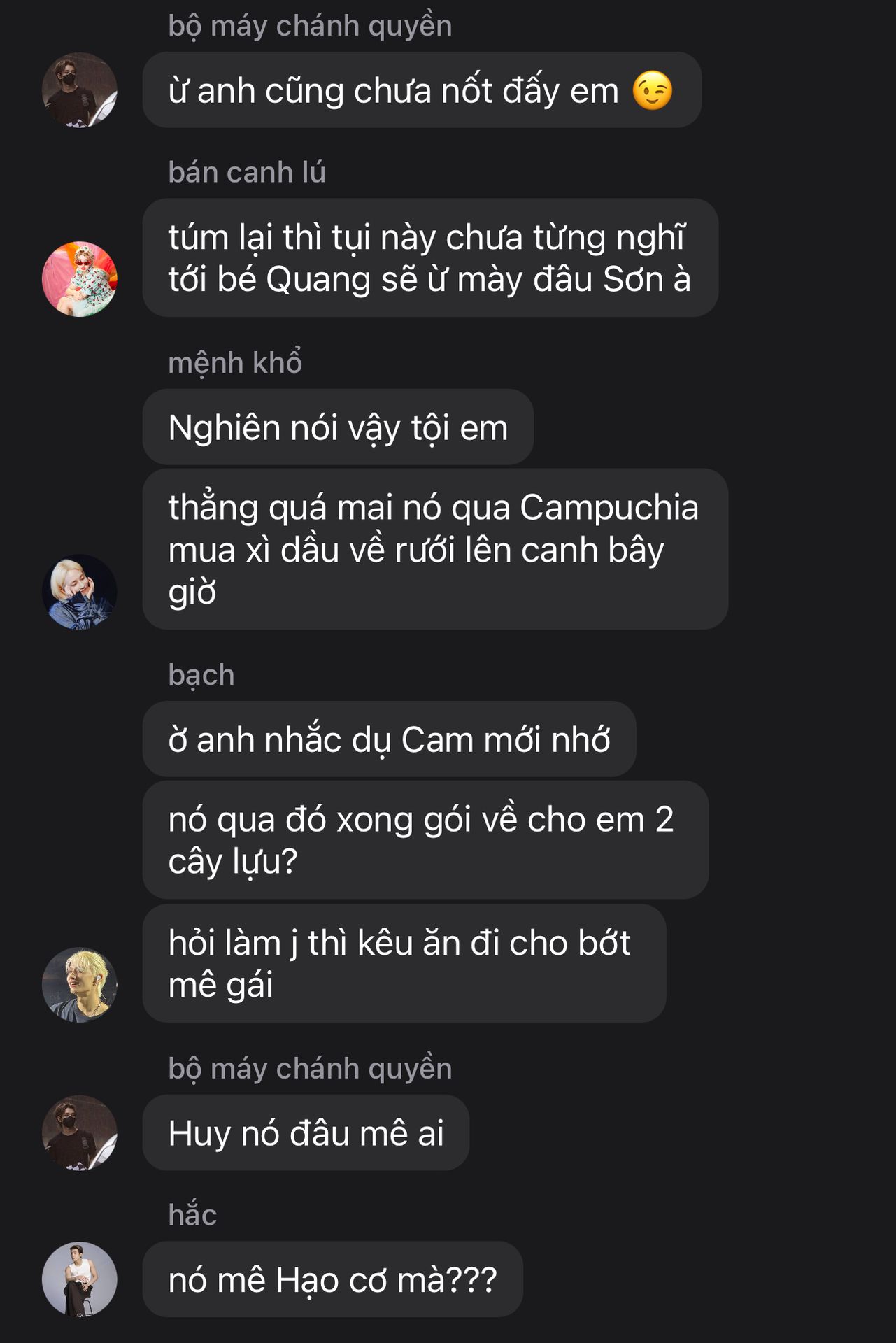896x1343 pixels.
Task: Select message hỏi làm j thì kêu ăn
Action: coord(404,963)
